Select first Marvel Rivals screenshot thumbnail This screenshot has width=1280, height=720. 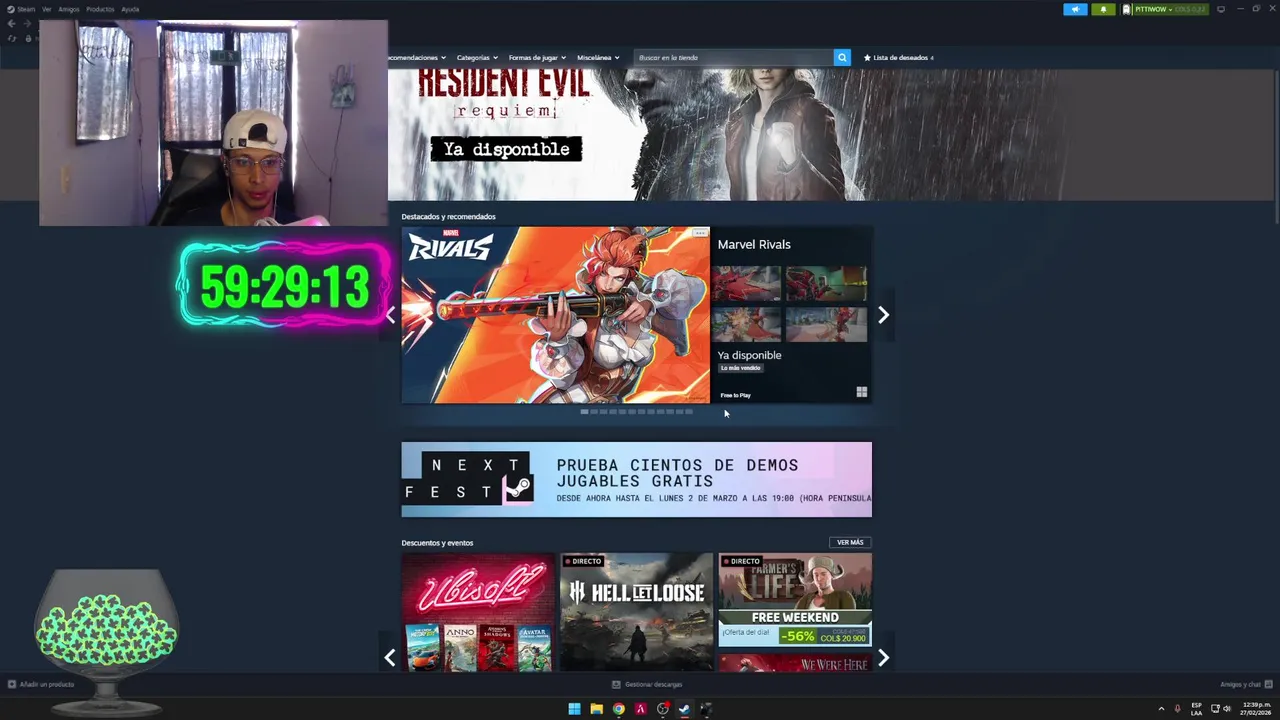coord(746,283)
